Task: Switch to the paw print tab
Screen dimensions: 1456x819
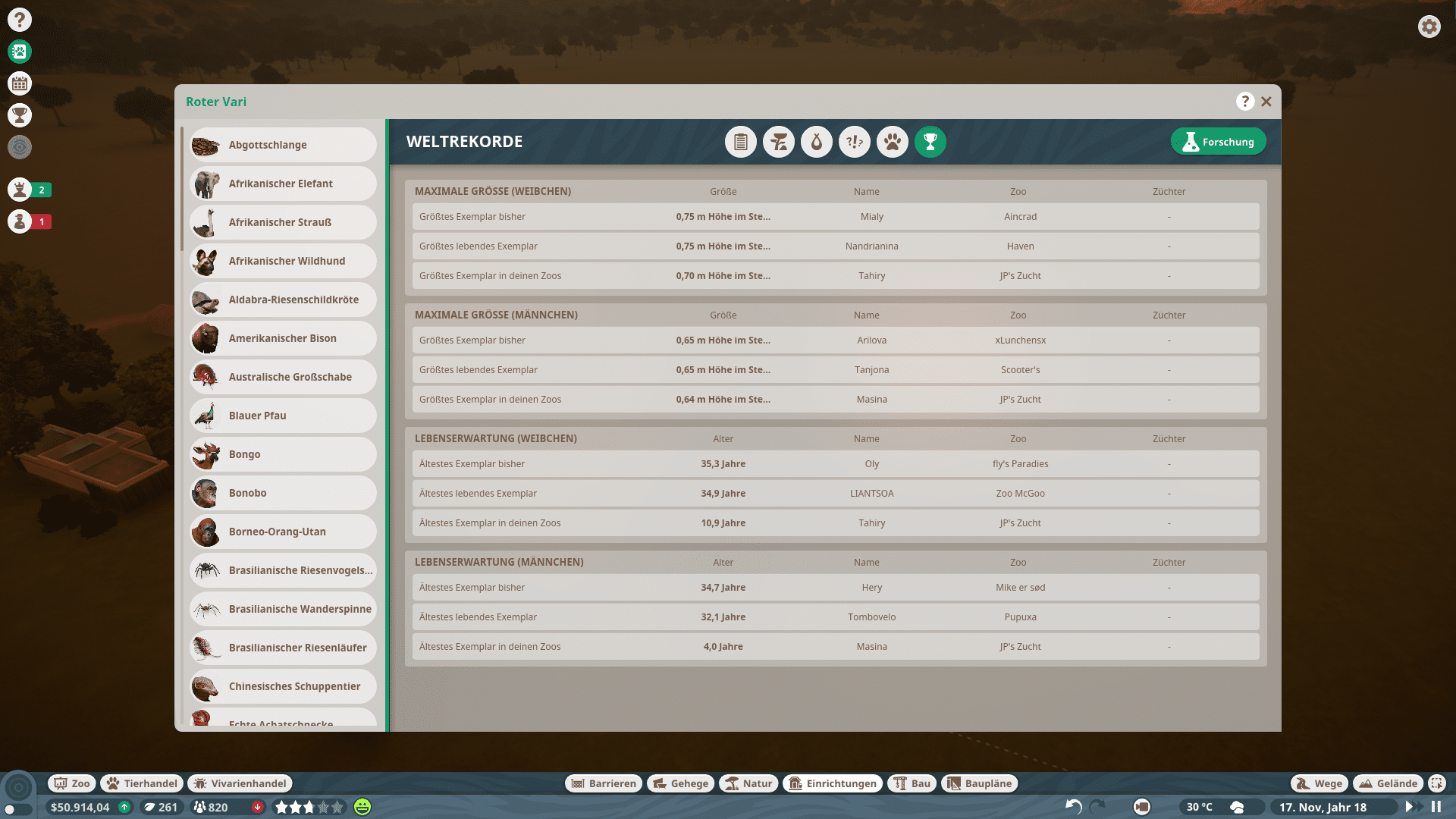Action: [892, 142]
